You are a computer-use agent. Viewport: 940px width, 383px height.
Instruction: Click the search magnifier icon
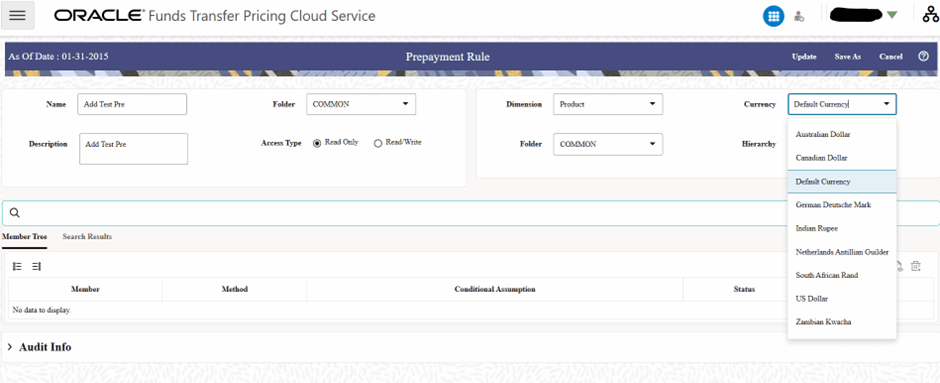tap(15, 213)
